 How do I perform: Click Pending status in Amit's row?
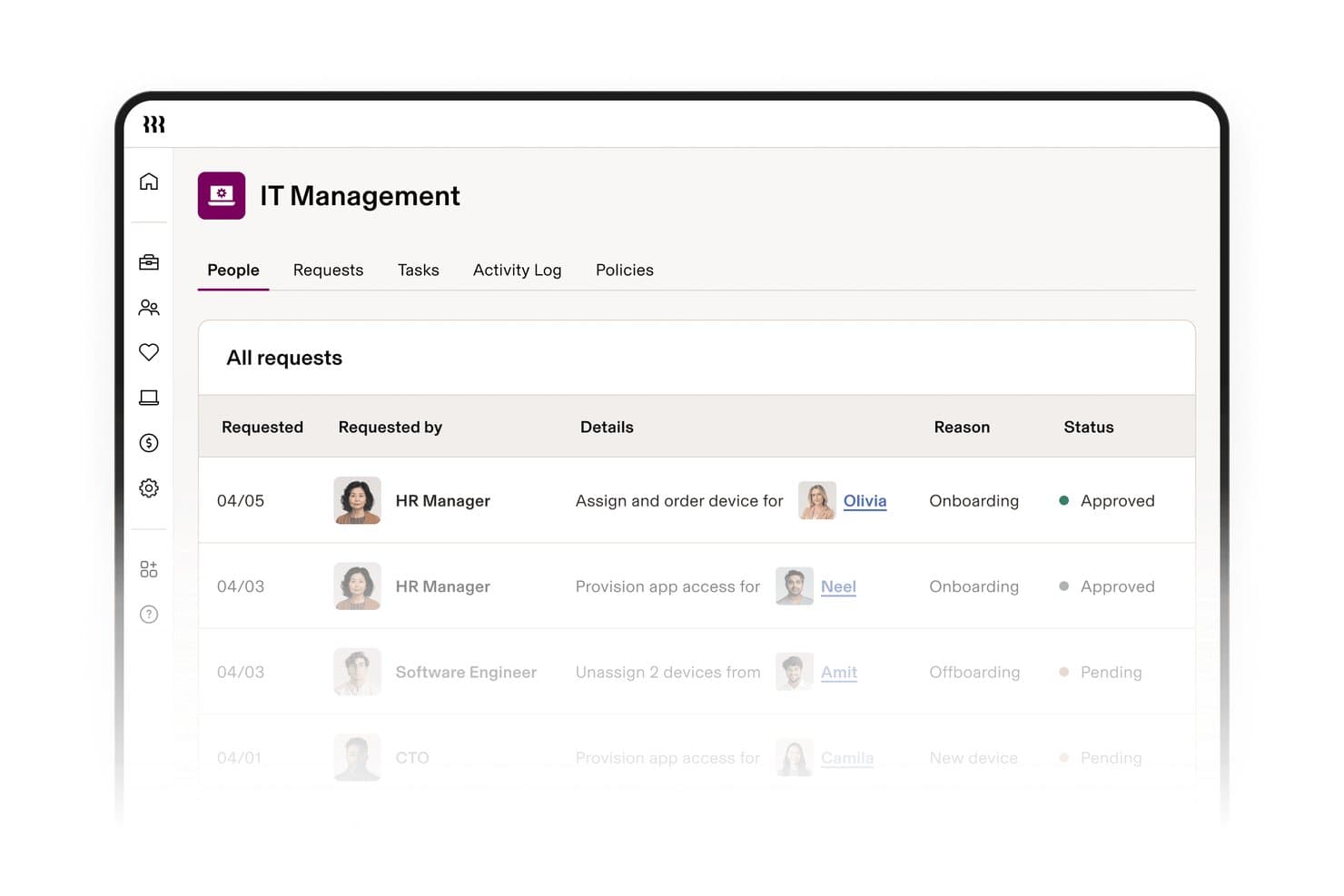click(1101, 673)
